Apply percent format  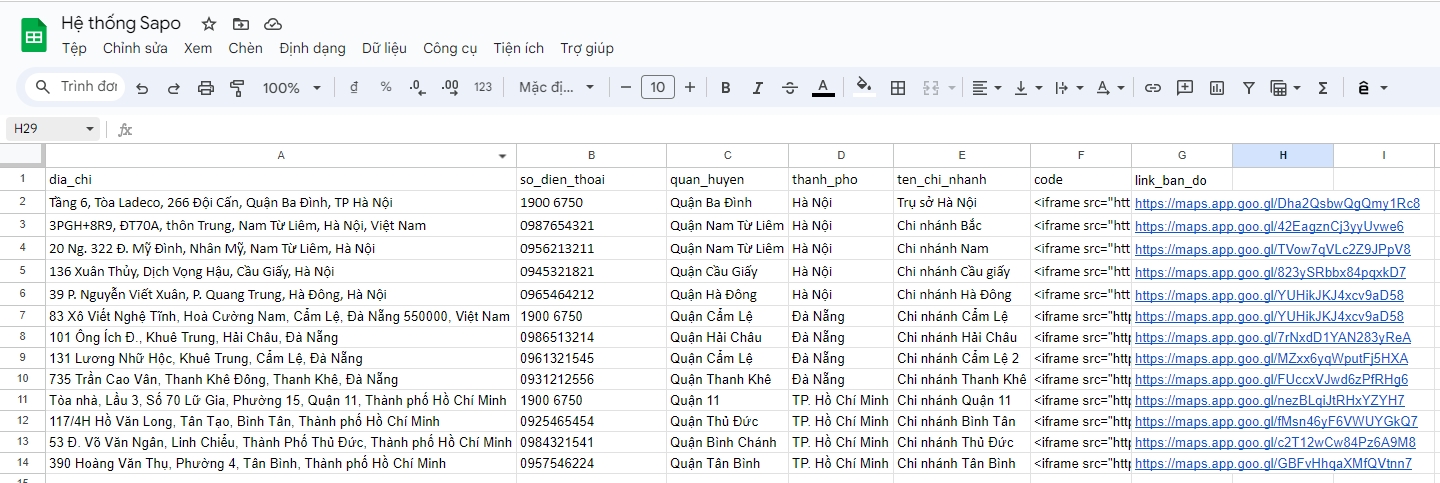386,88
